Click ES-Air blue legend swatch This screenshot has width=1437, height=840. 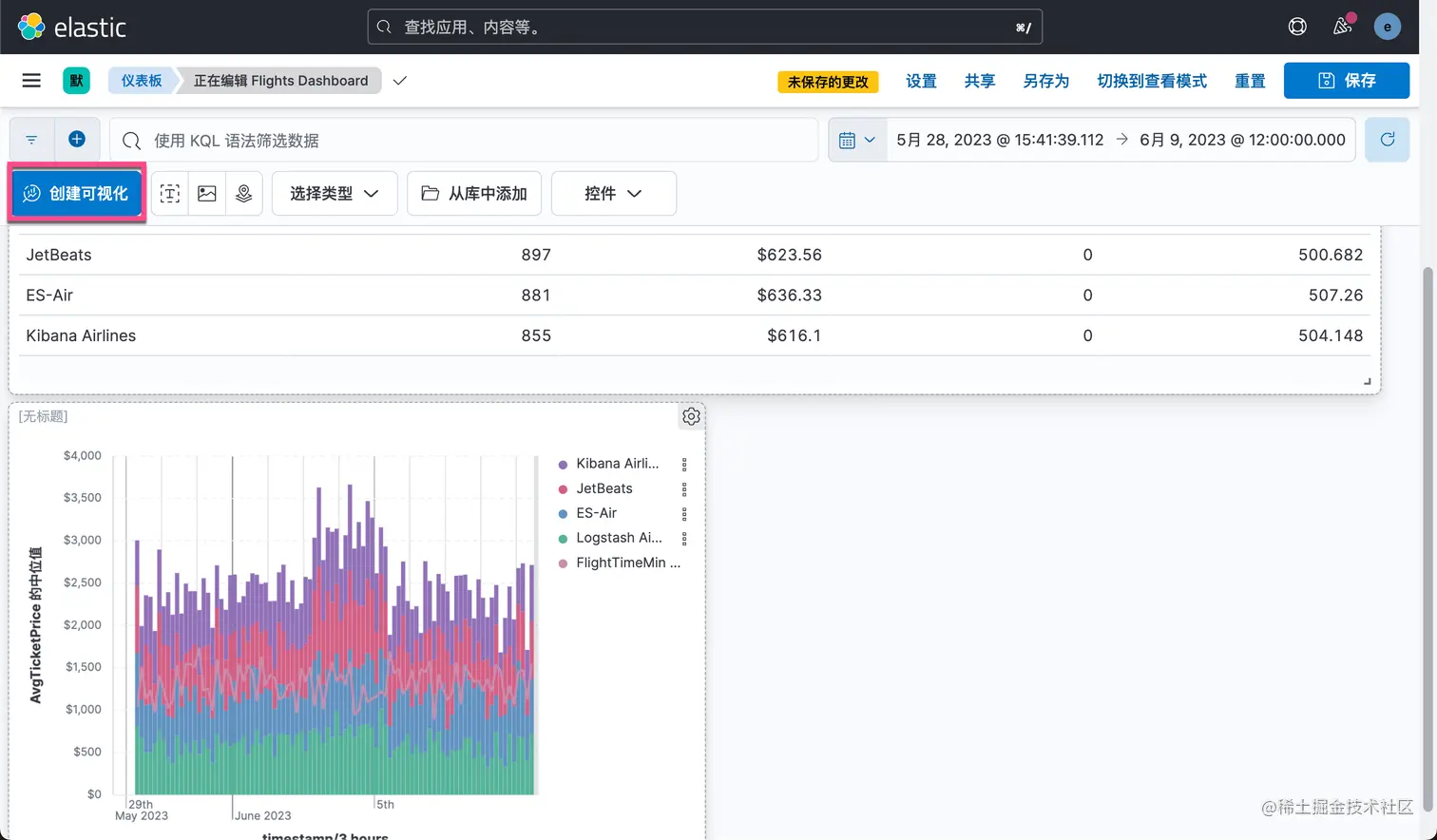tap(564, 514)
